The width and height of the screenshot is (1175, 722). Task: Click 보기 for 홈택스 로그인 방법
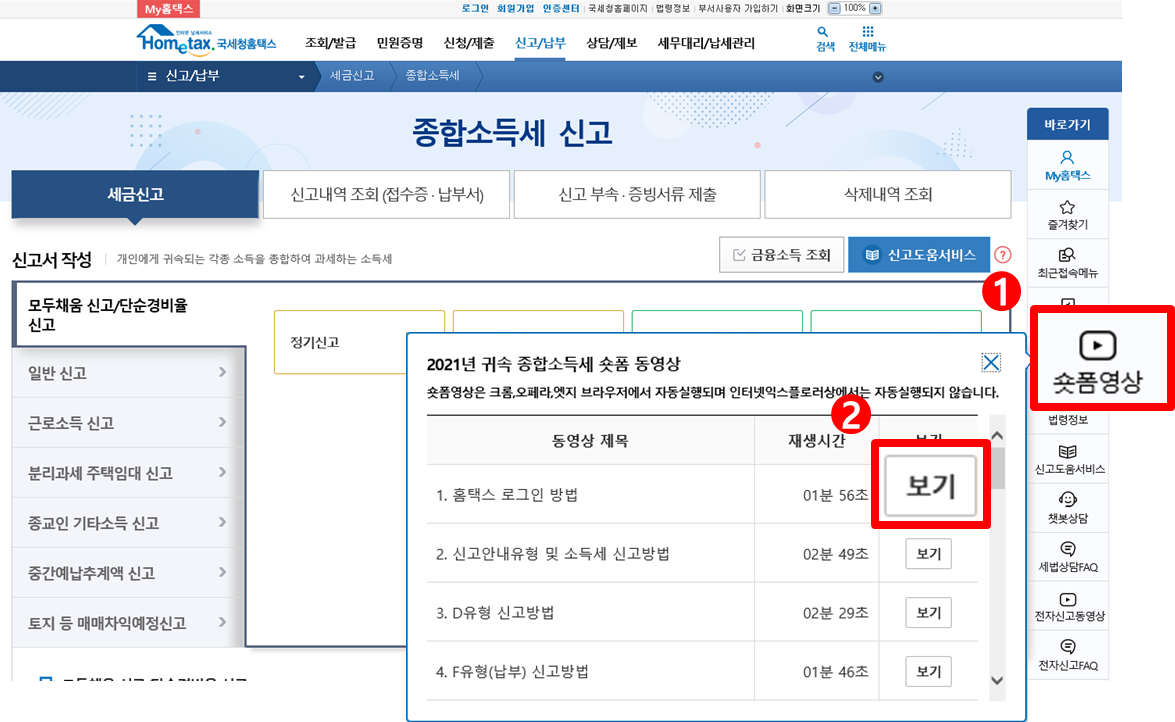pyautogui.click(x=931, y=486)
